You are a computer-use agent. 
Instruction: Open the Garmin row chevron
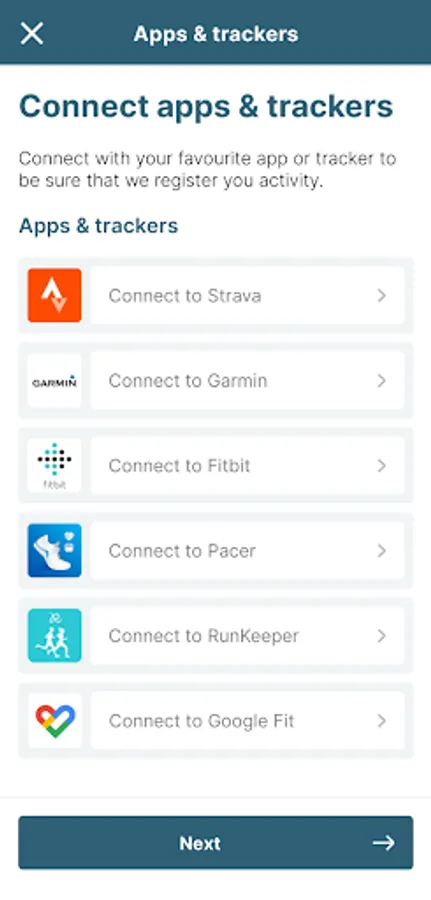pyautogui.click(x=382, y=381)
